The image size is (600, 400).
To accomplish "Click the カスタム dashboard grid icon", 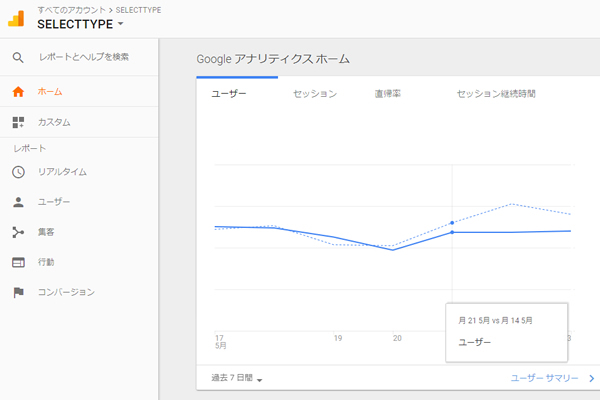I will (x=18, y=122).
